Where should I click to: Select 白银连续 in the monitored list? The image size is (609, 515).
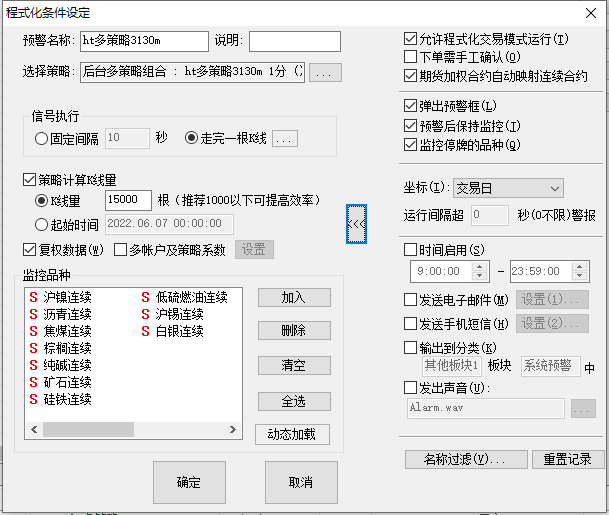pyautogui.click(x=172, y=331)
